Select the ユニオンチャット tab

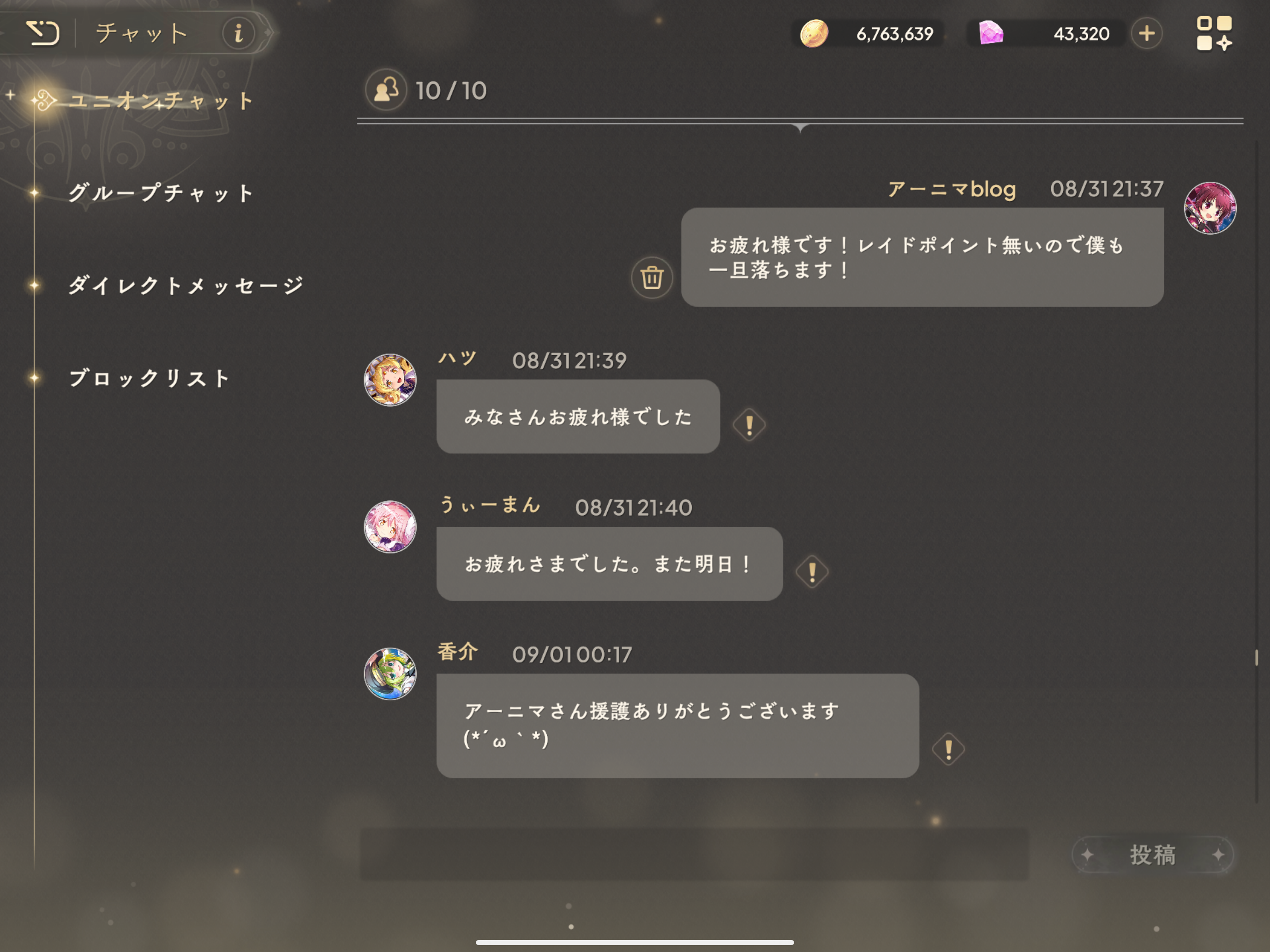click(161, 101)
